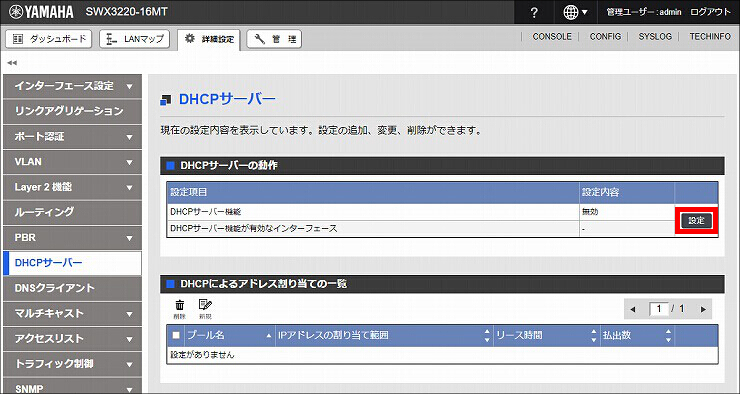The width and height of the screenshot is (740, 394).
Task: Open the SYSLOG link
Action: (x=655, y=36)
